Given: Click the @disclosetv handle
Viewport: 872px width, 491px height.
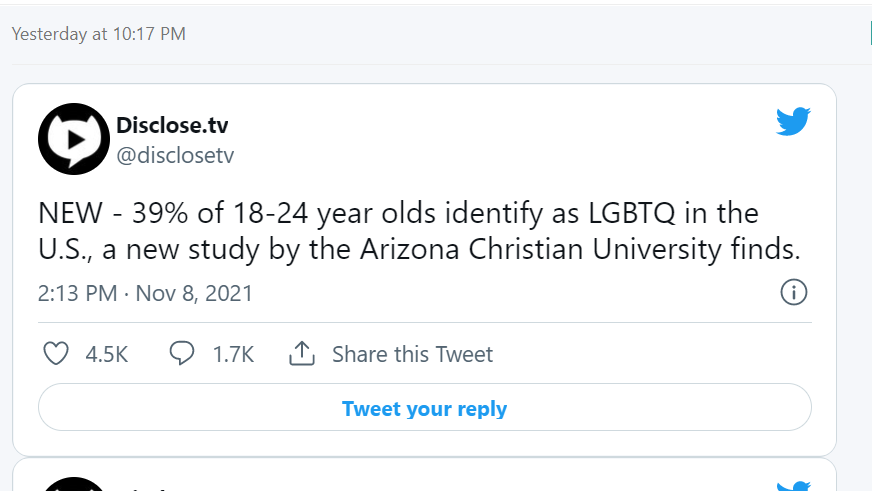Looking at the screenshot, I should tap(175, 155).
